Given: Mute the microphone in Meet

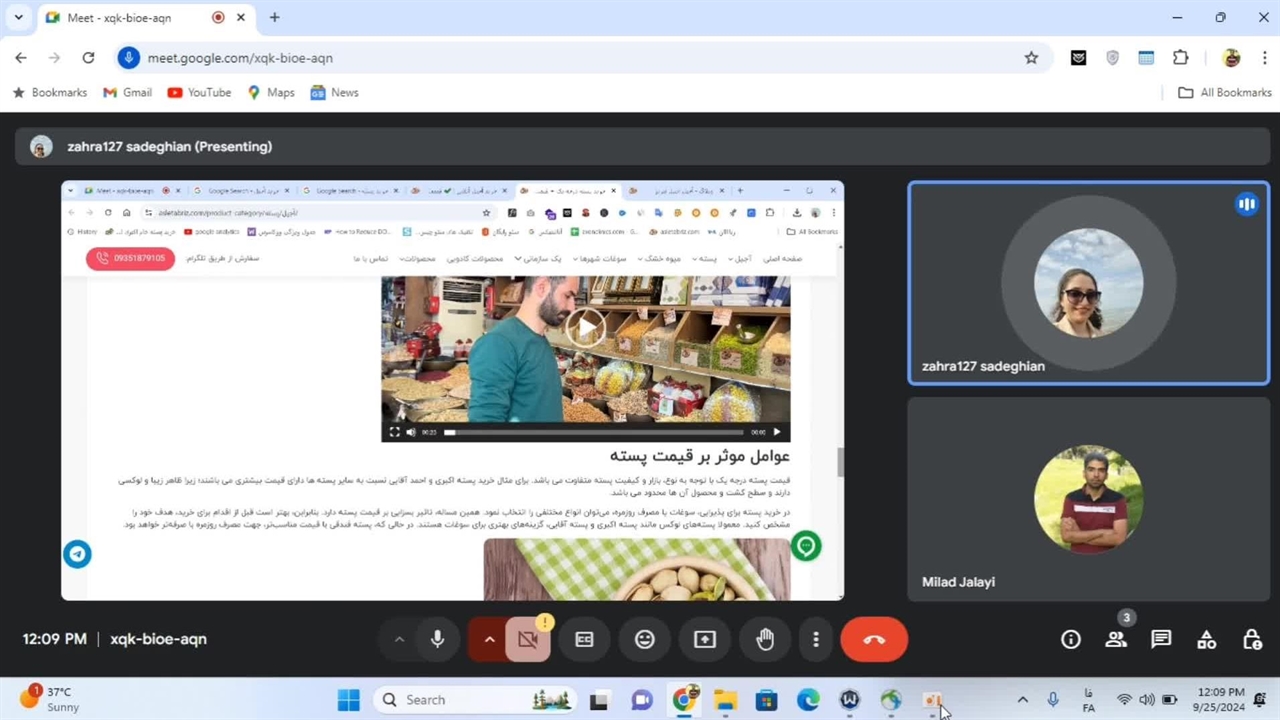Looking at the screenshot, I should pos(437,640).
